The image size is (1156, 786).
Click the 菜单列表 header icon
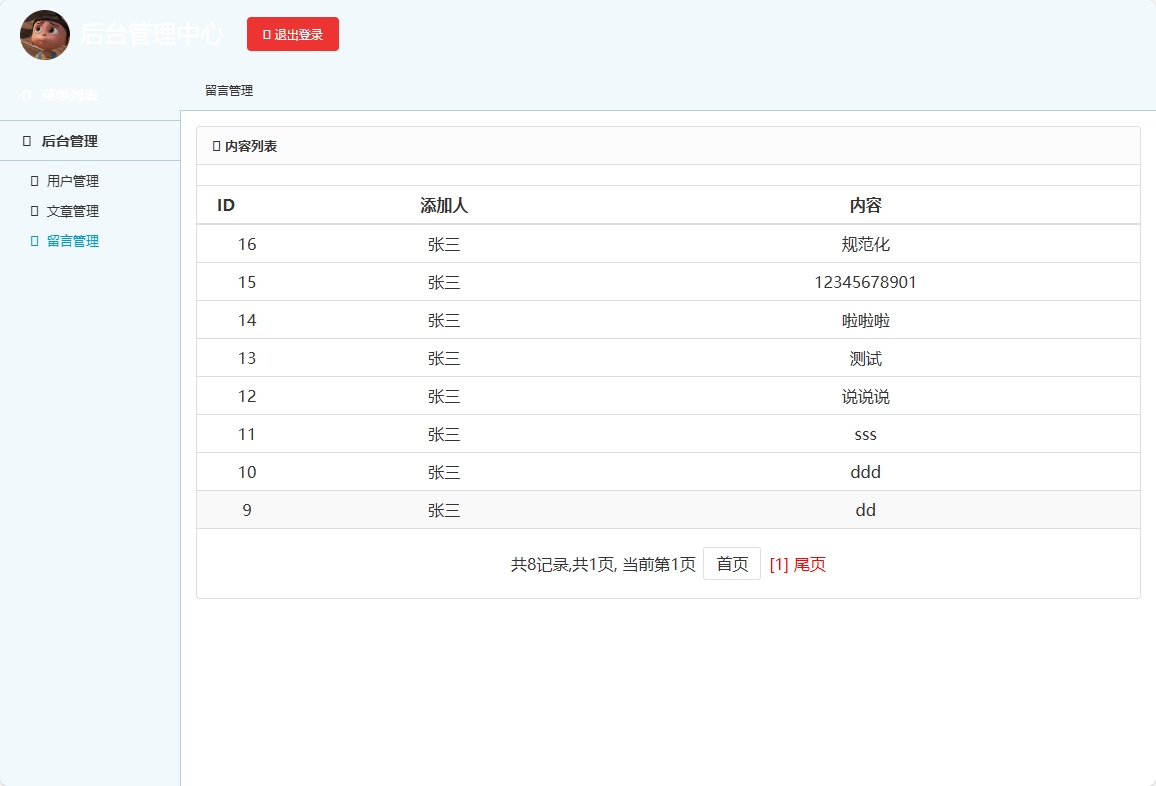coord(26,93)
